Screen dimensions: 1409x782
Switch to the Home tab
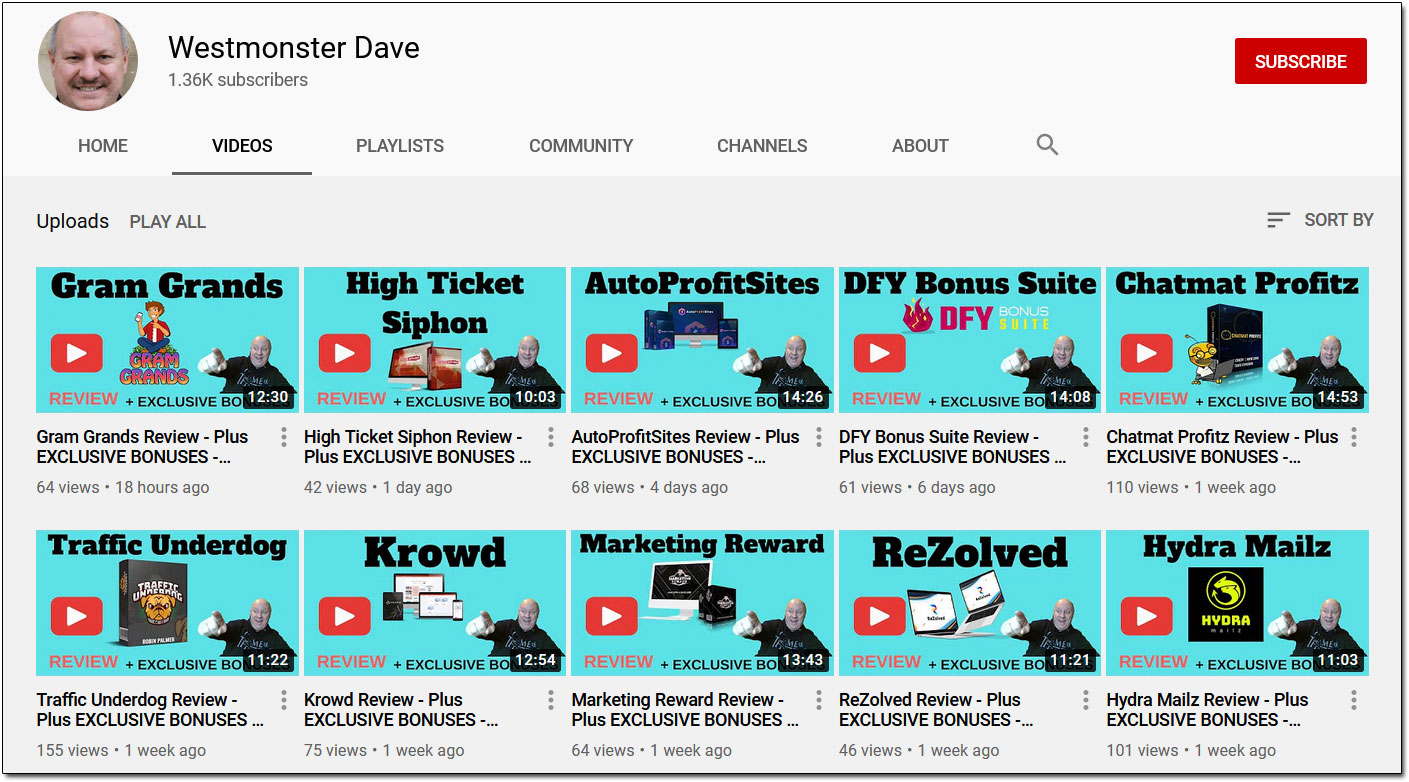click(x=103, y=146)
